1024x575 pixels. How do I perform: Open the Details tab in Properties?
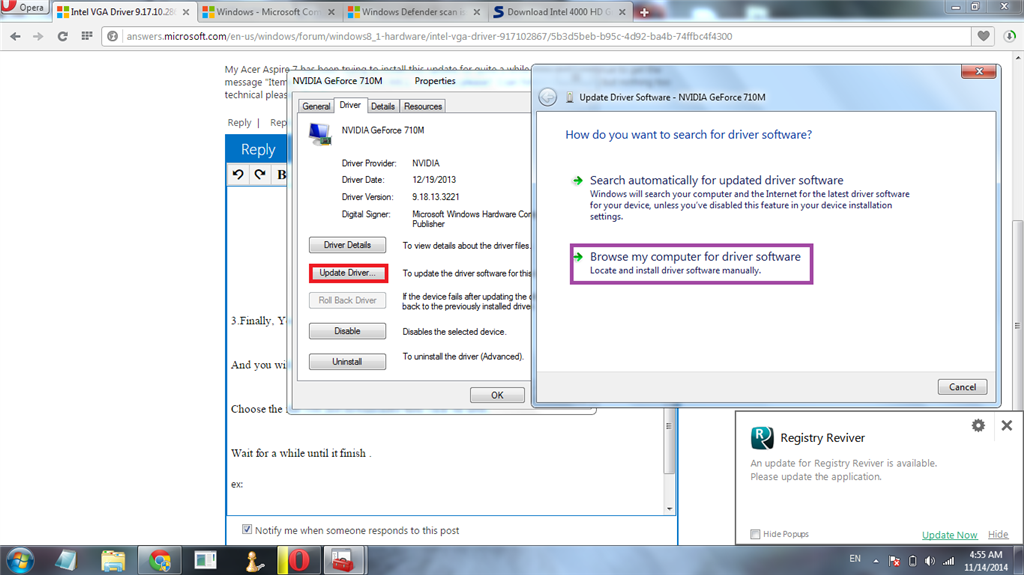coord(383,107)
